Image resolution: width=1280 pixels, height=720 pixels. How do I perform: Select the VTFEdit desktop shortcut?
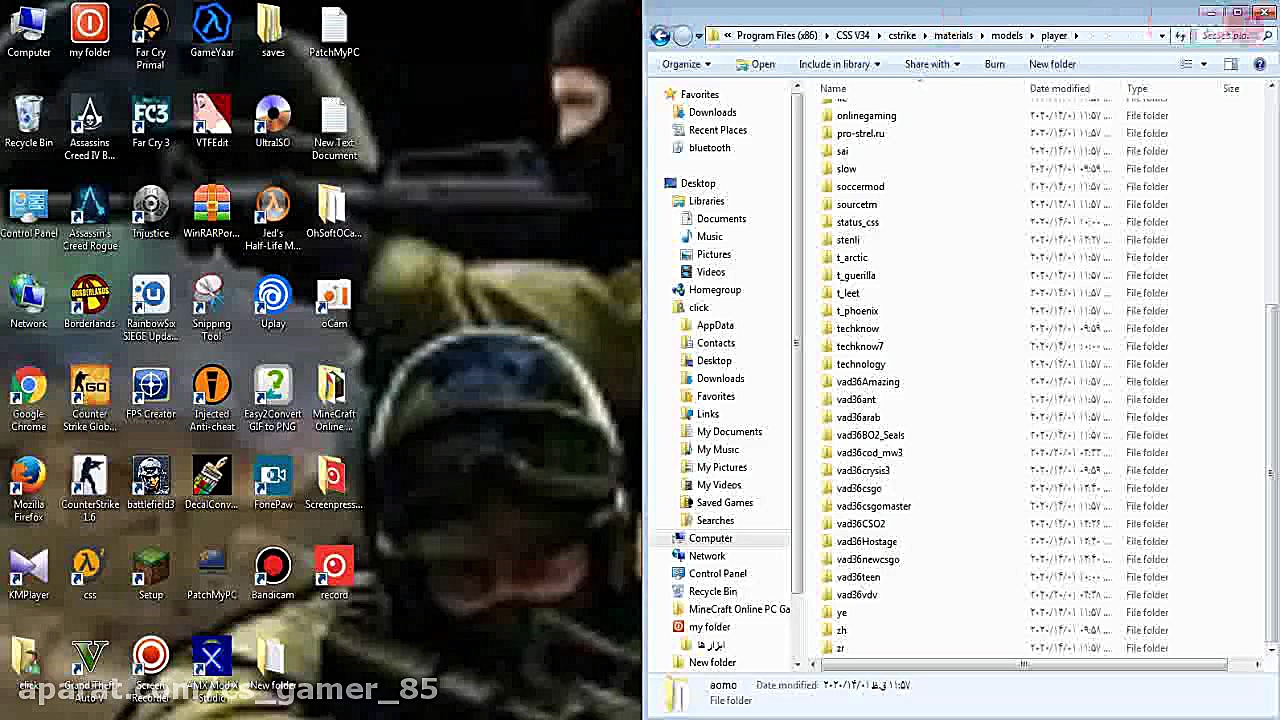(x=212, y=122)
